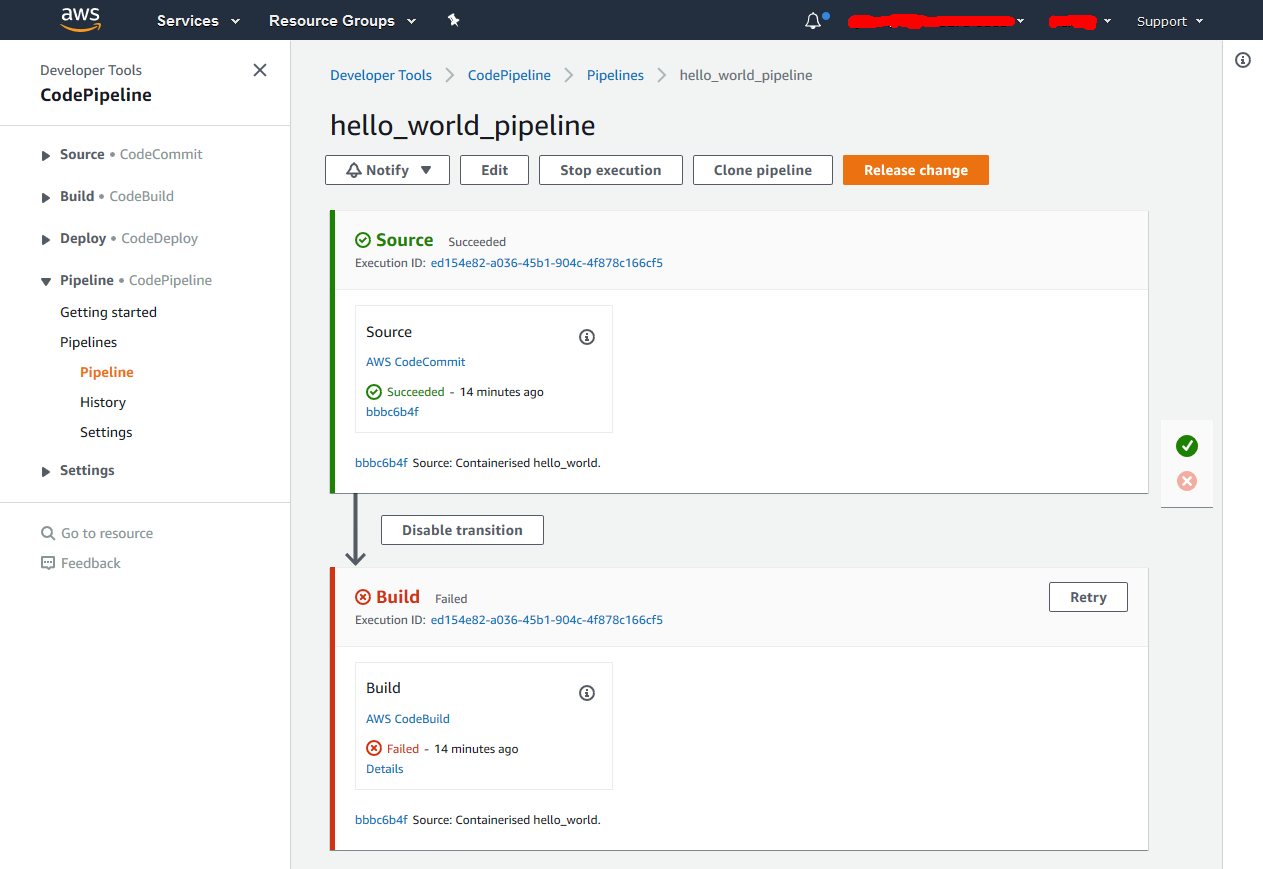Select the red failed stage minimap indicator

coord(1187,481)
